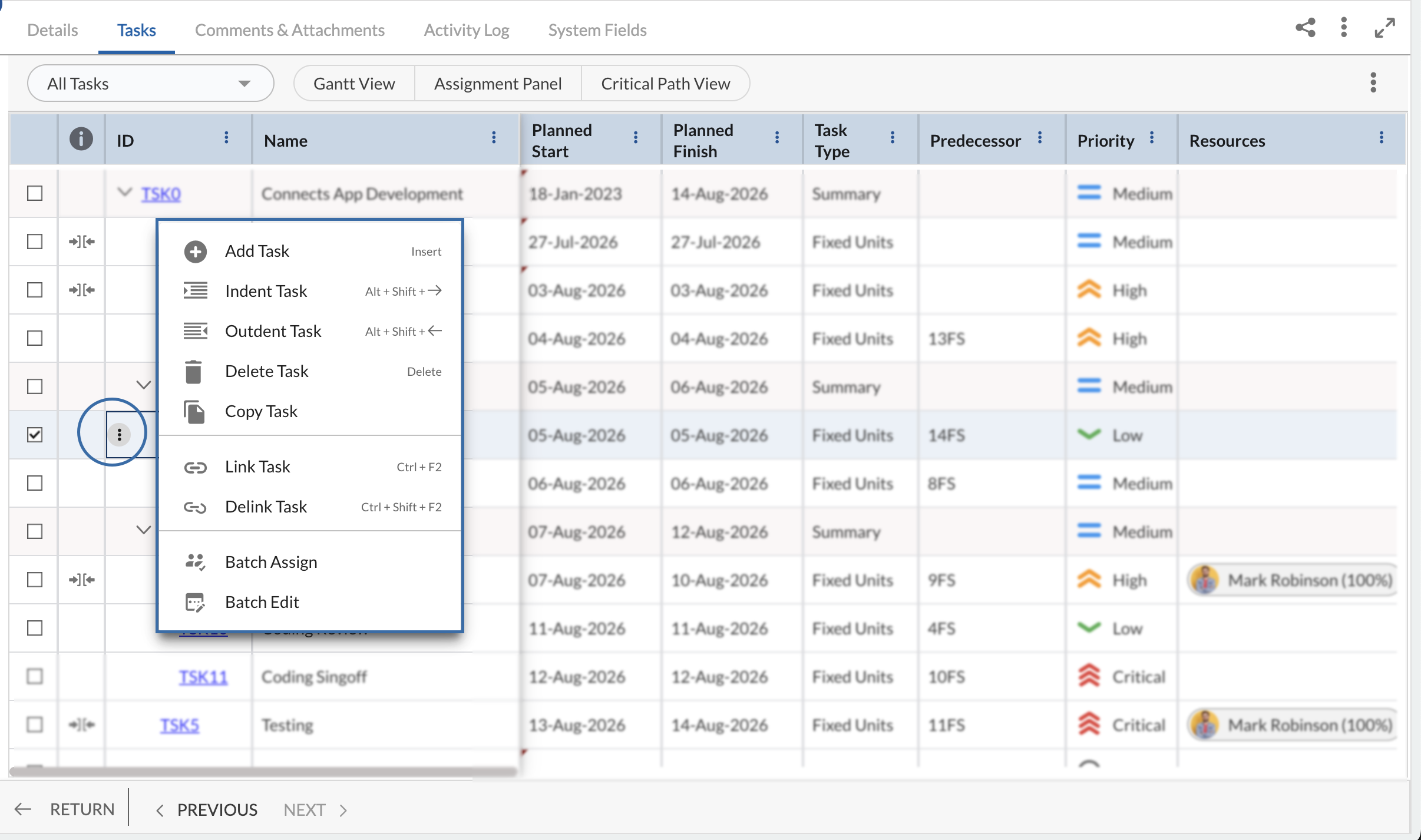Collapse the TSK0 summary task chevron

click(124, 192)
